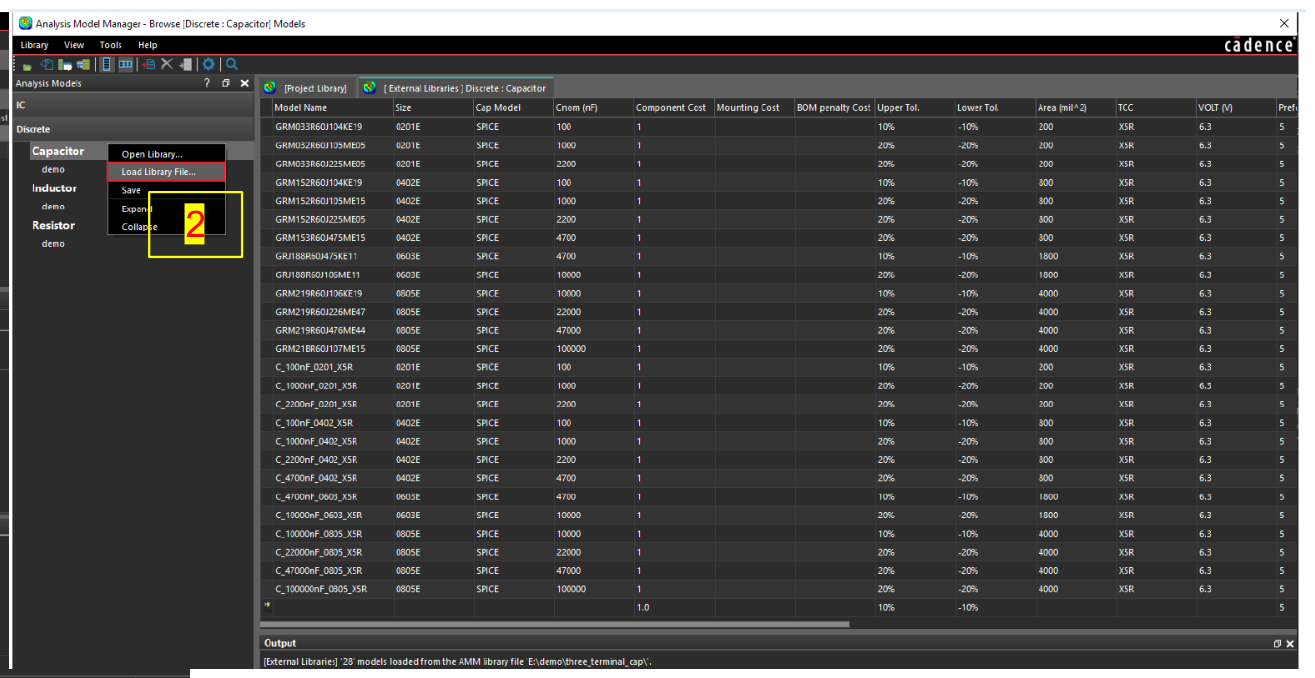Screen dimensions: 1315x678
Task: Sort by the BOM penalty Cost column header
Action: 834,107
